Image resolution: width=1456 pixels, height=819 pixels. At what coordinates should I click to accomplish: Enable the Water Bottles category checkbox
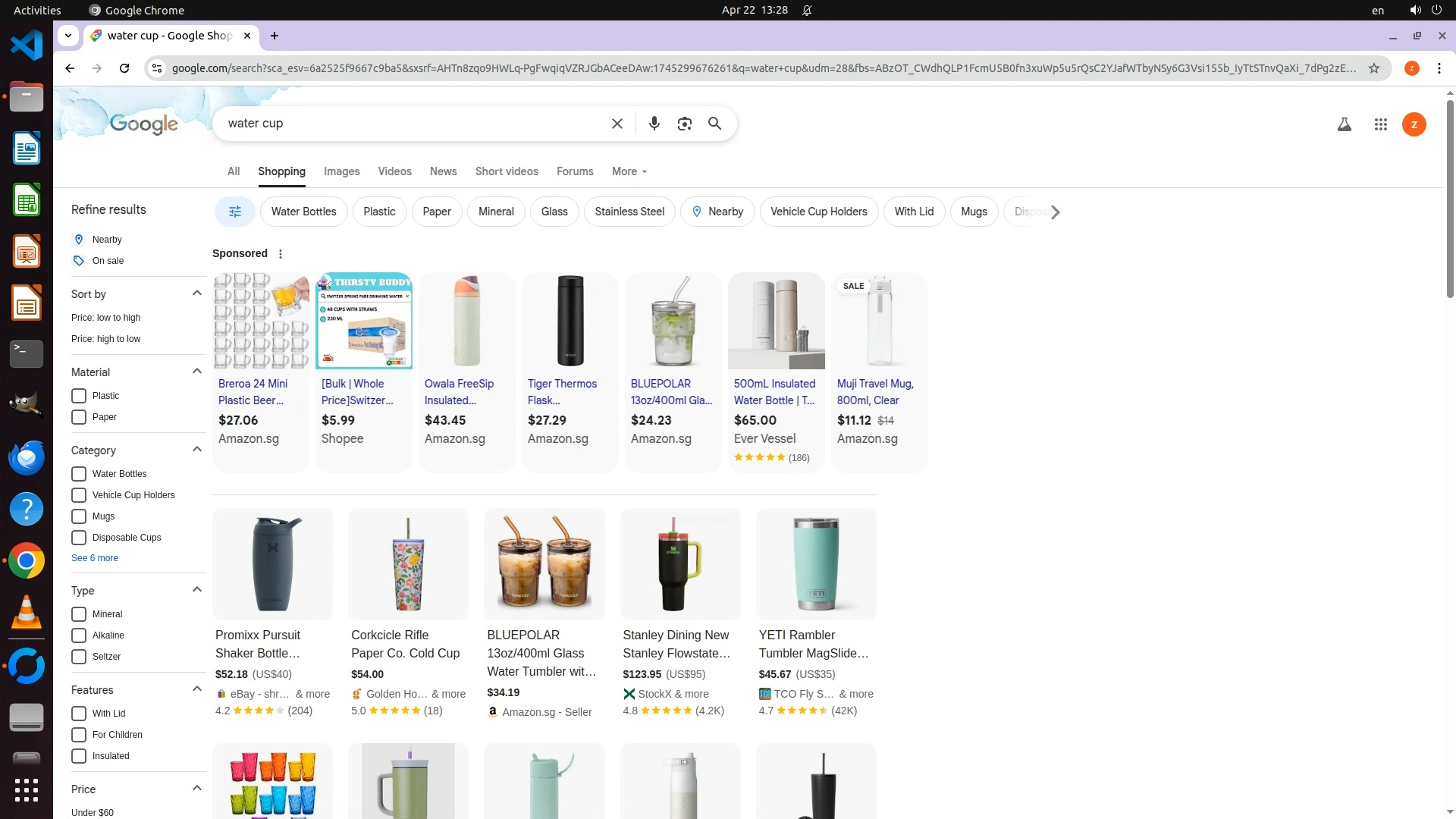79,474
